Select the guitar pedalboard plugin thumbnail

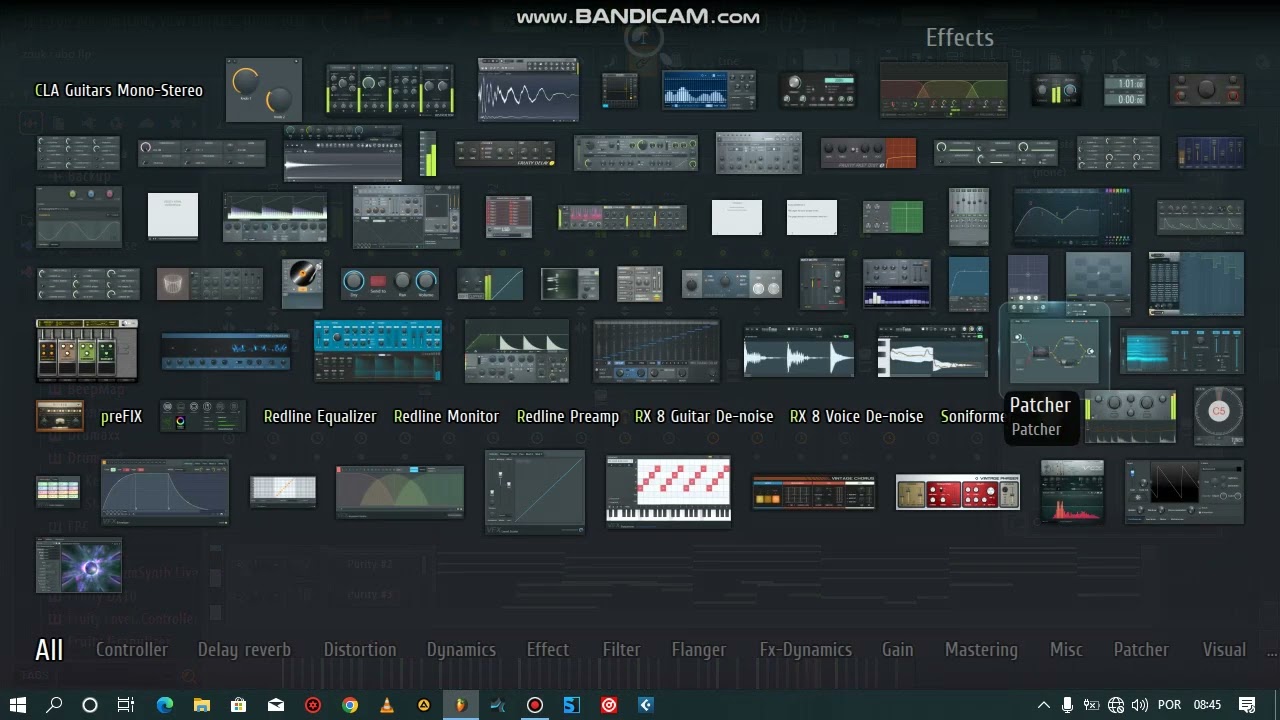click(87, 351)
